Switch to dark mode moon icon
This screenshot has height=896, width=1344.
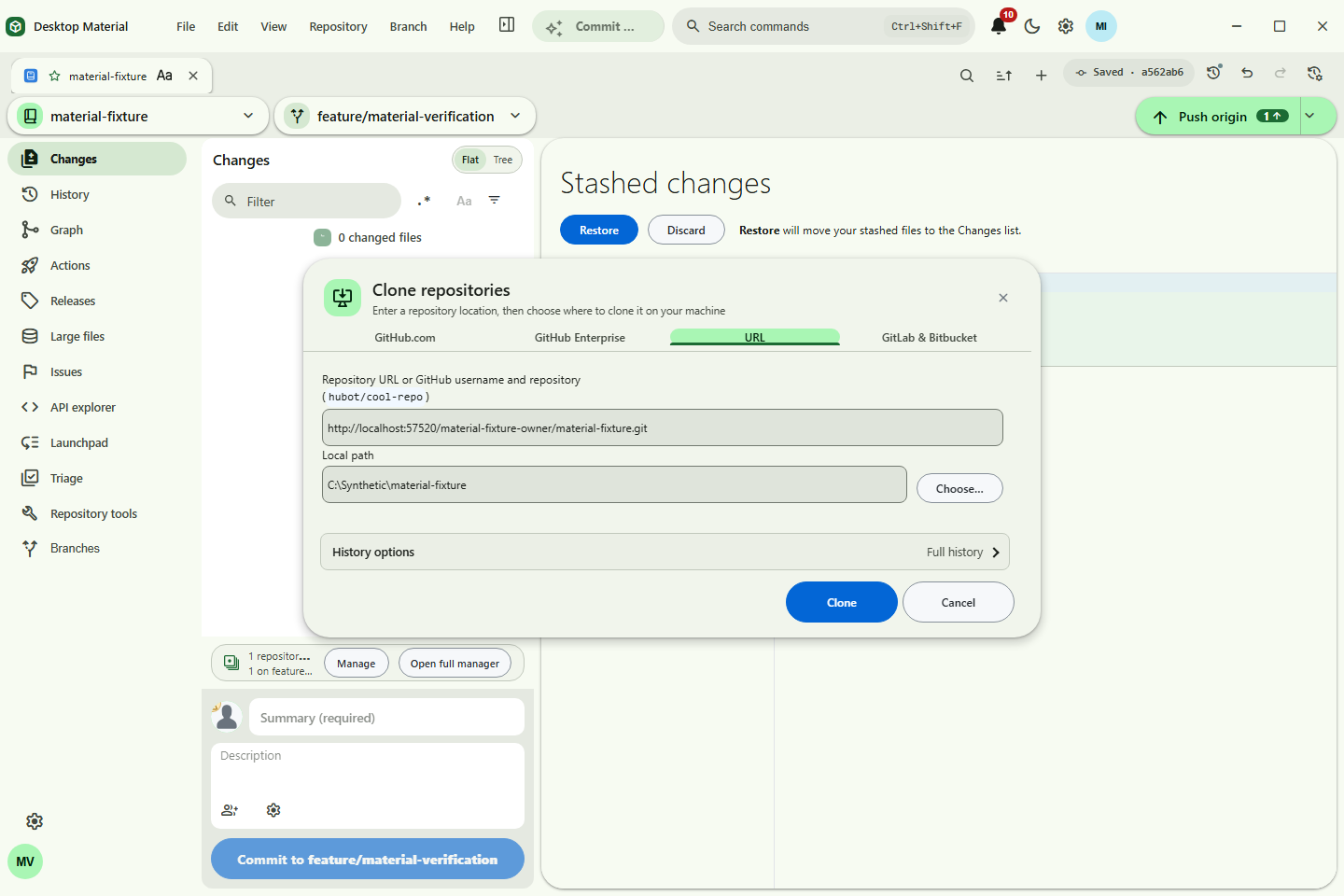(1032, 26)
